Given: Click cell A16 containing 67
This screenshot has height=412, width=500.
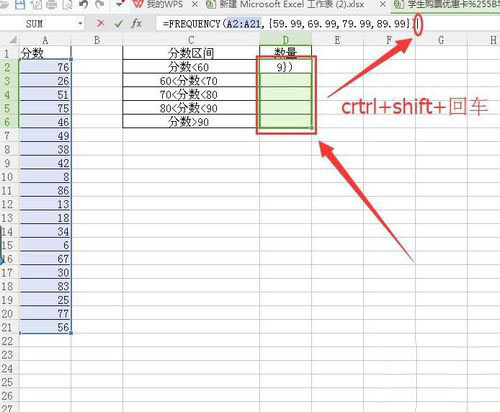Looking at the screenshot, I should click(45, 259).
